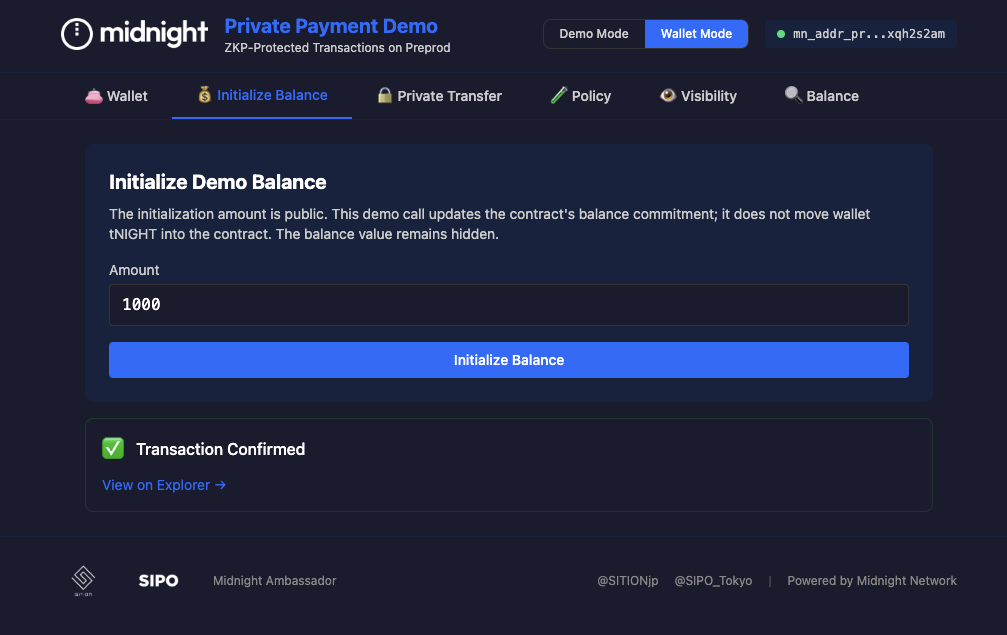Click the blue Initialize Balance button

click(x=509, y=360)
